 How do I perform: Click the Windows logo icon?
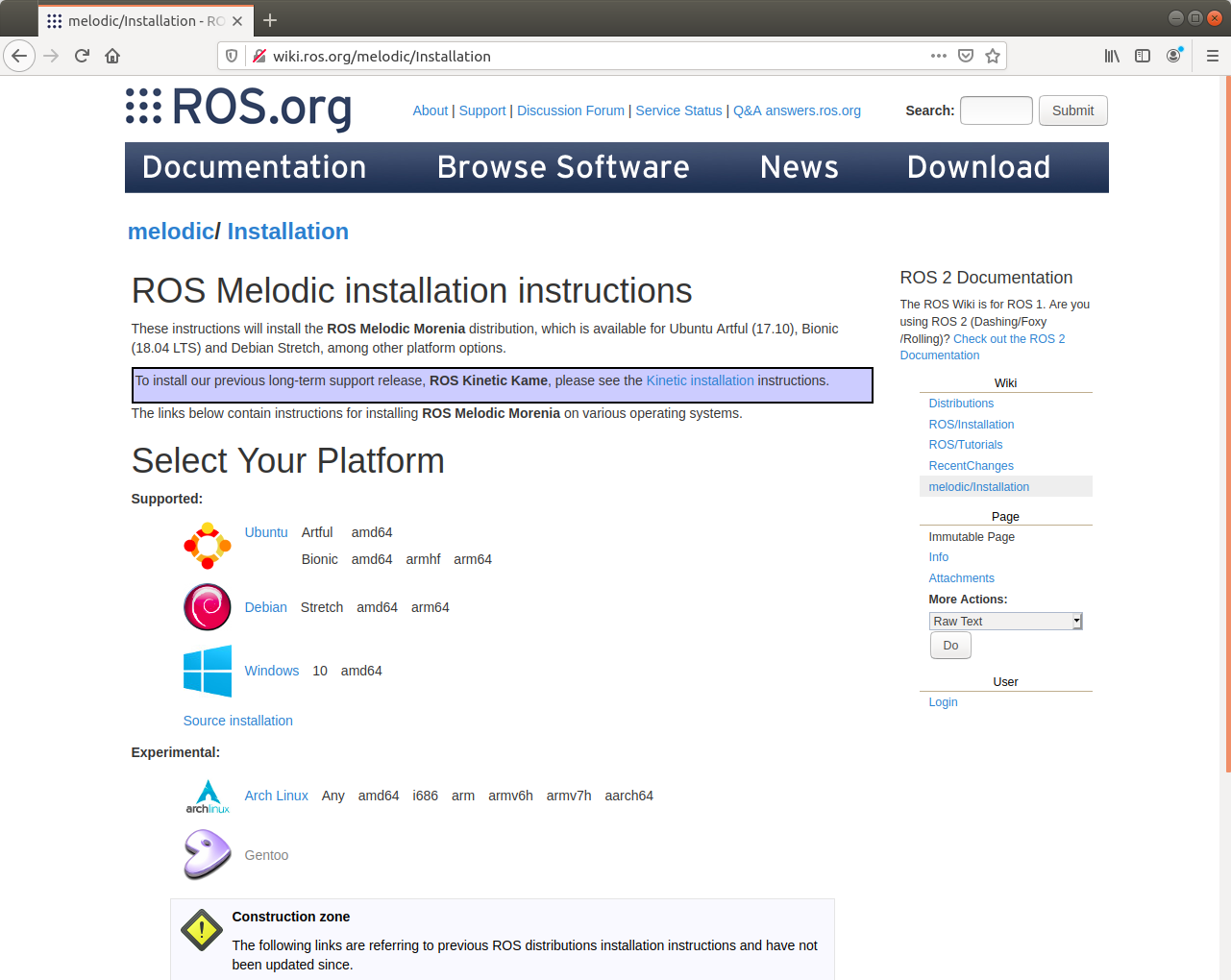207,671
